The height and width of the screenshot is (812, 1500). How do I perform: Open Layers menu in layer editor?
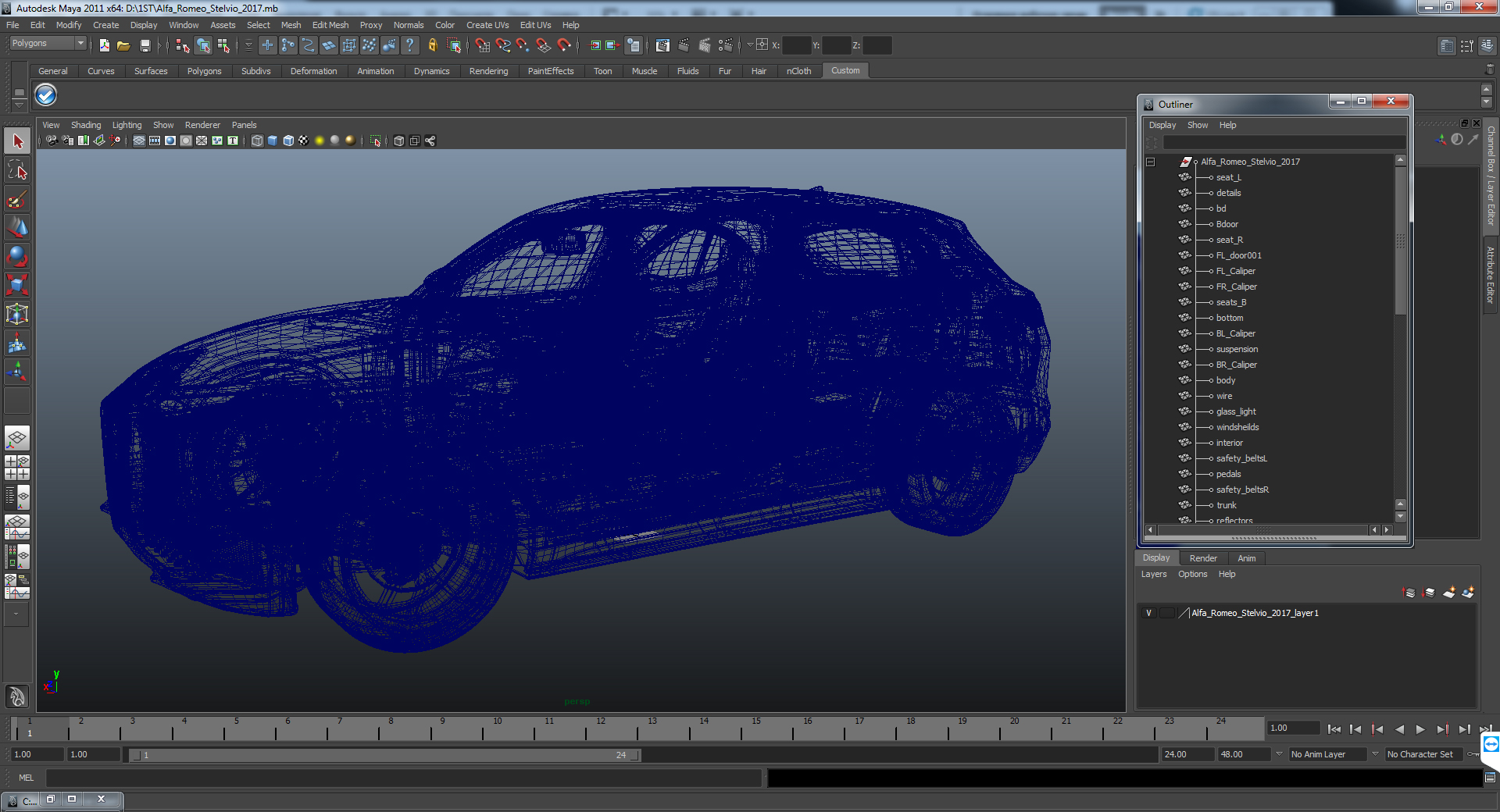(1154, 574)
